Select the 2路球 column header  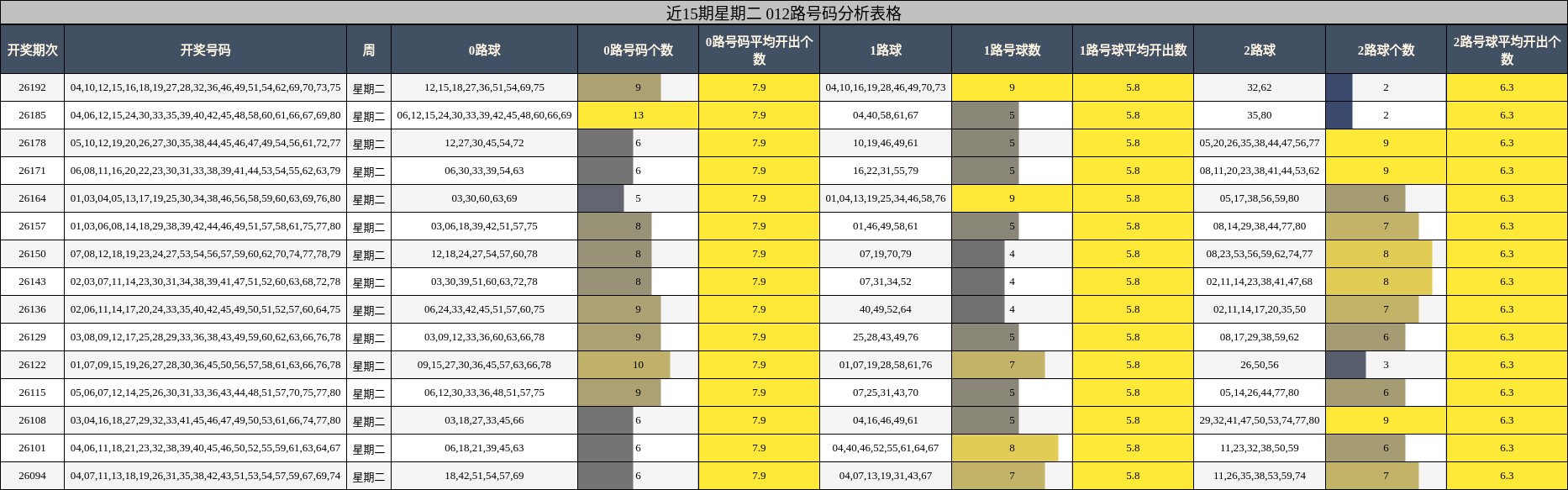[1259, 50]
